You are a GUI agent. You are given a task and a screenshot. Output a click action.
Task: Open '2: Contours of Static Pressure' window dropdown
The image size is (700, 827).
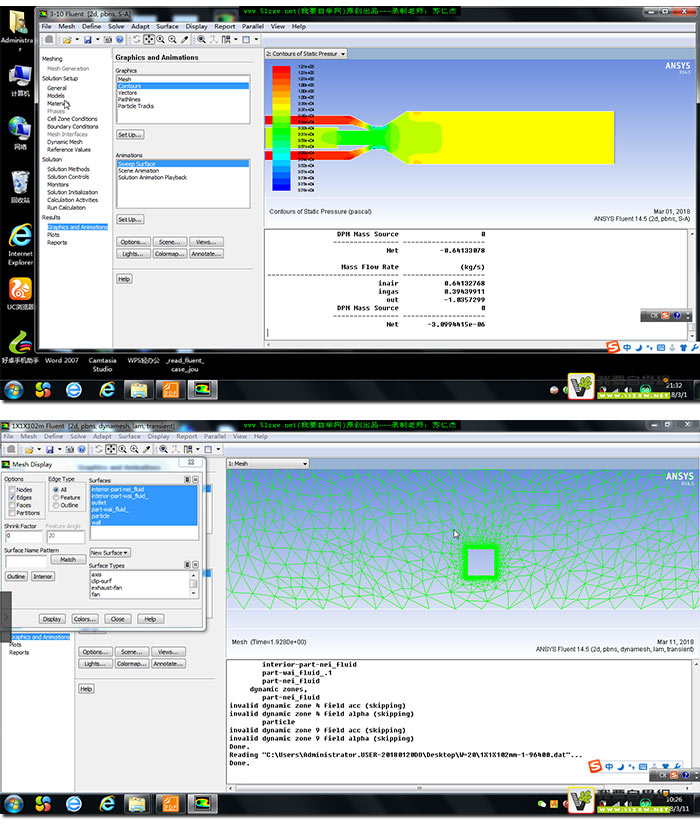(306, 54)
